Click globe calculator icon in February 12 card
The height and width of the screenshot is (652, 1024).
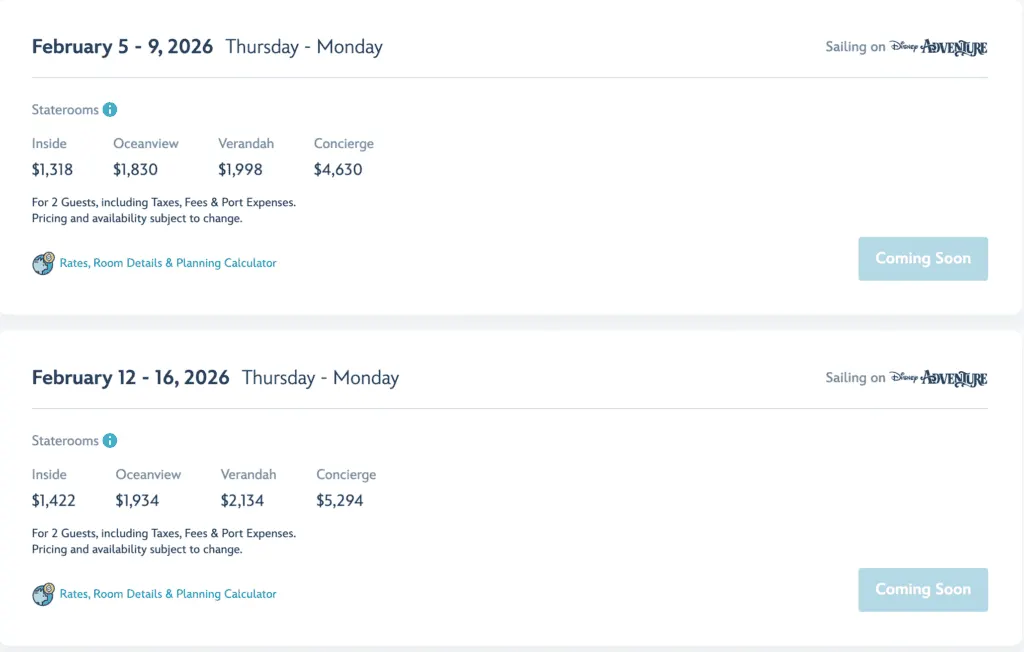click(43, 594)
